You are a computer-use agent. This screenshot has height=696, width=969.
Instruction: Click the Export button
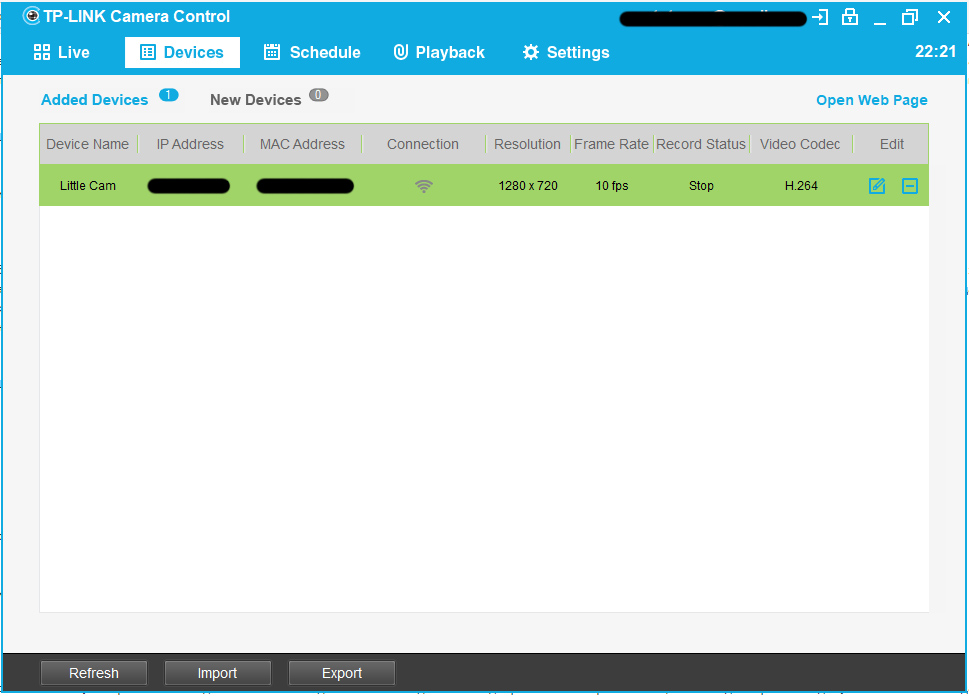(x=342, y=673)
